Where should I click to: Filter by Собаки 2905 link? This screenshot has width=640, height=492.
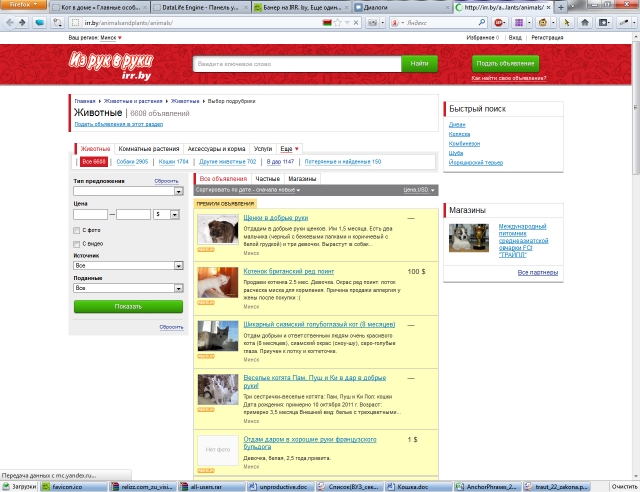(x=132, y=162)
